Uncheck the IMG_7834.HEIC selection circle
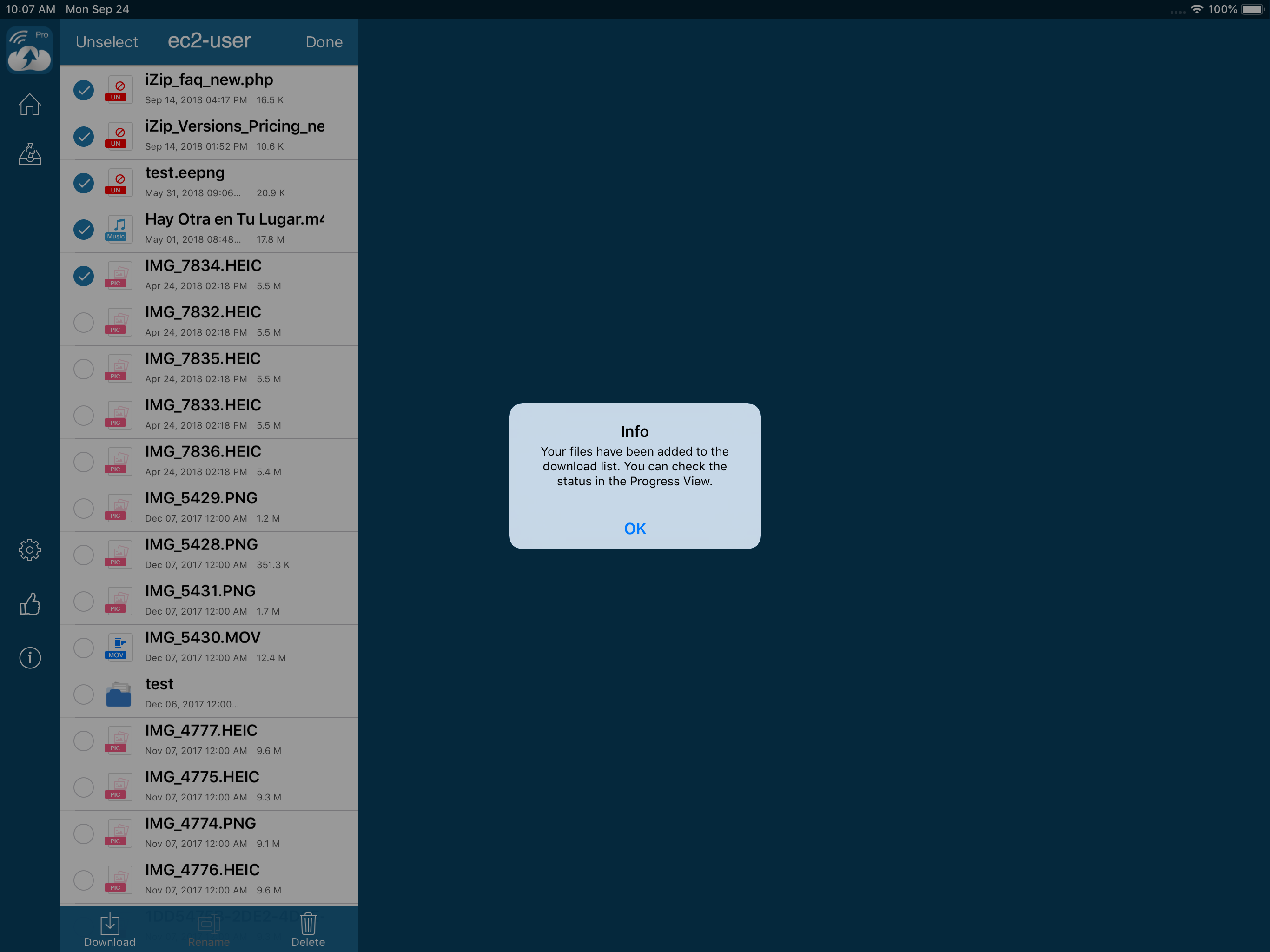The image size is (1270, 952). tap(84, 276)
